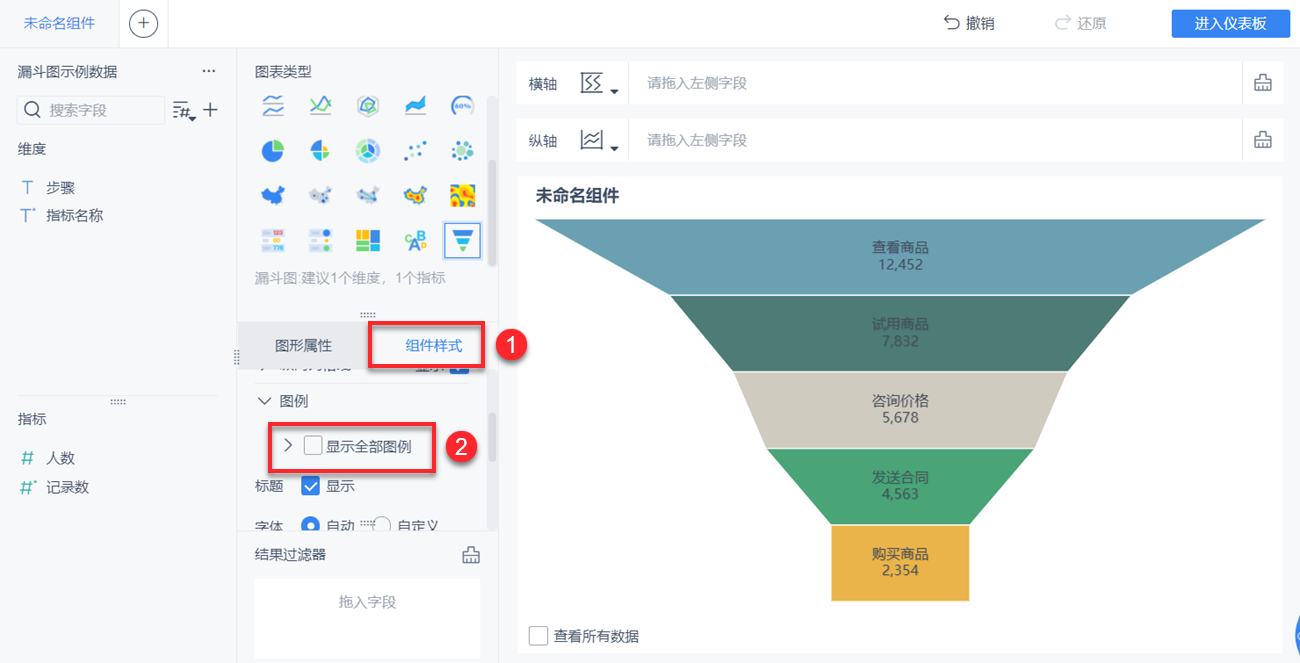Collapse the 图例 section chevron
Image resolution: width=1300 pixels, height=663 pixels.
click(x=264, y=401)
